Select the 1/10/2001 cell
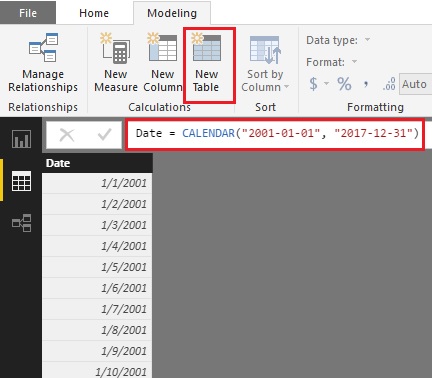 (97, 370)
